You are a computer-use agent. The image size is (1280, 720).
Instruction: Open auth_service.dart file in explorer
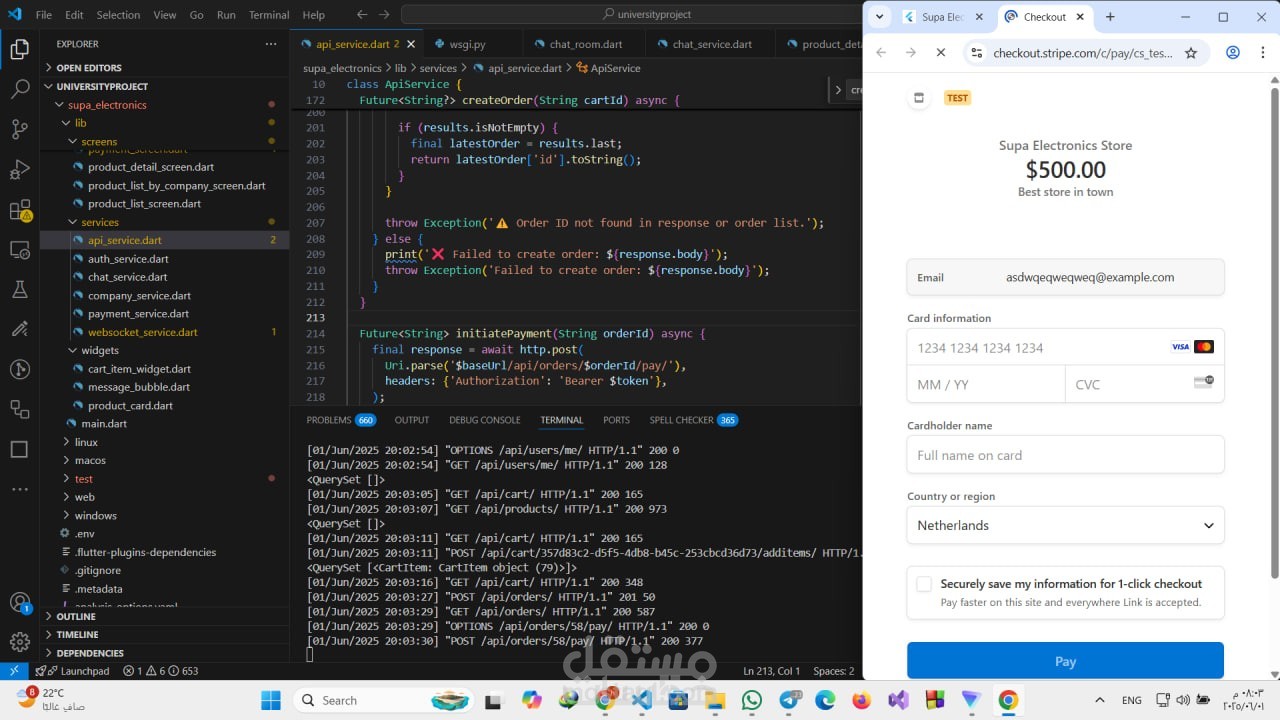[x=127, y=259]
